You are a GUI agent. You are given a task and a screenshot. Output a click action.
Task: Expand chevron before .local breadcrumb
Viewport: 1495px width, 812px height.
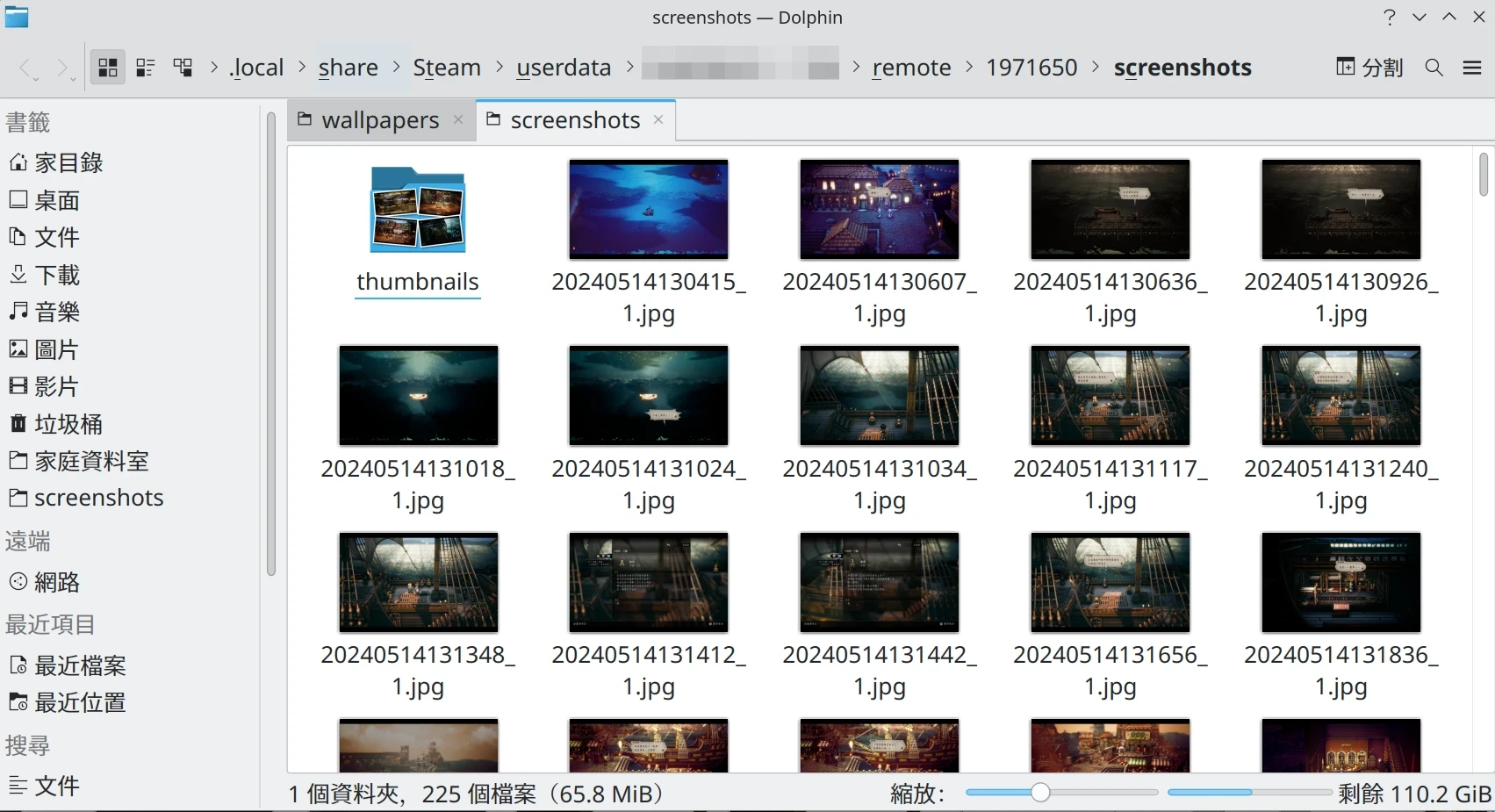[x=214, y=67]
